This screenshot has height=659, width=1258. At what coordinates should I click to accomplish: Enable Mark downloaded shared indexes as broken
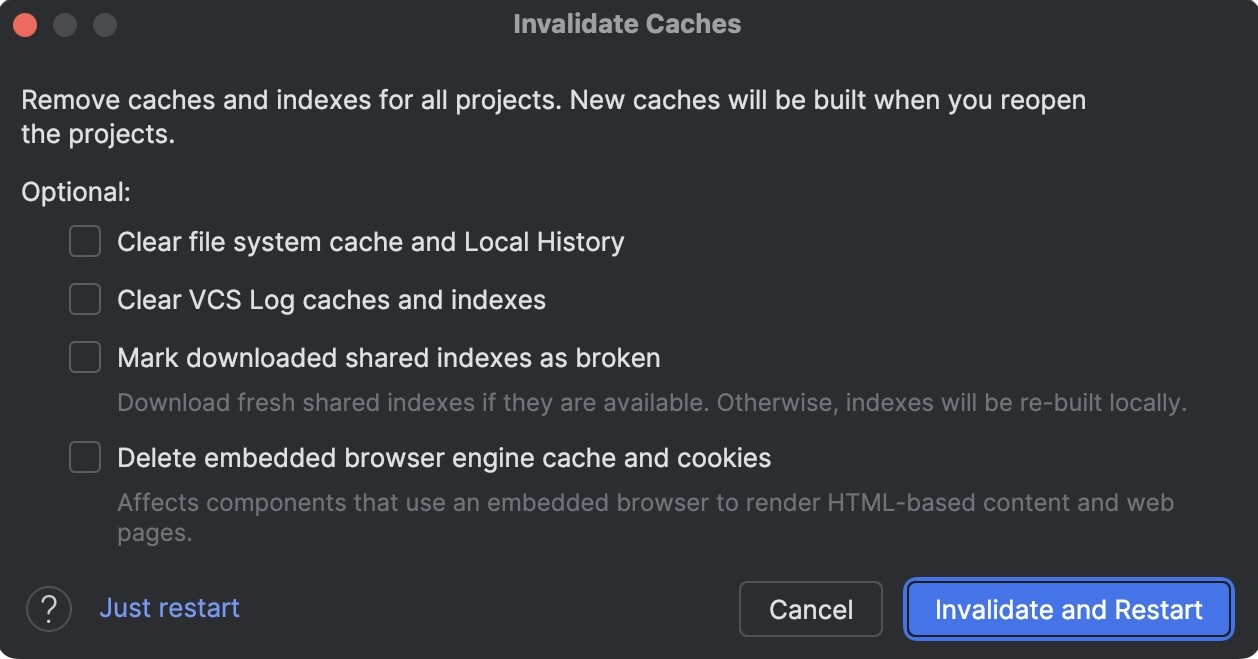84,357
